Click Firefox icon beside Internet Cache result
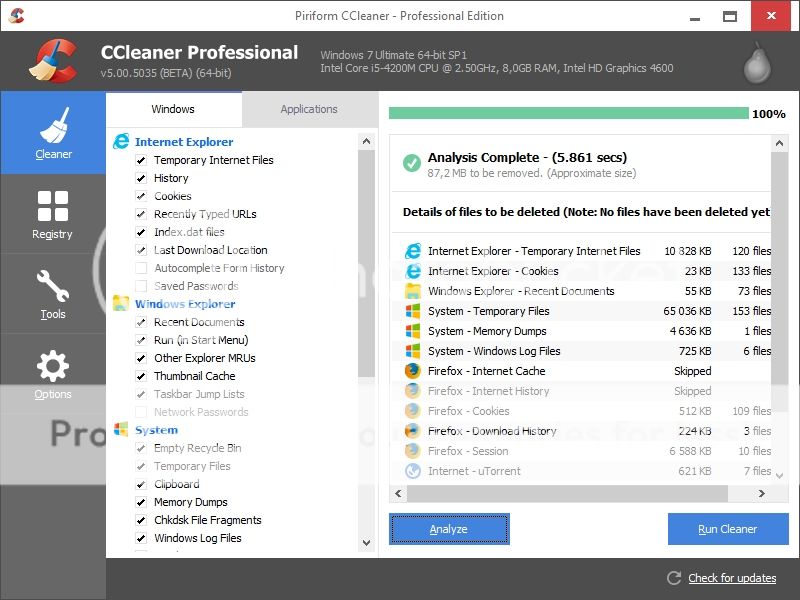Image resolution: width=800 pixels, height=600 pixels. click(x=413, y=371)
